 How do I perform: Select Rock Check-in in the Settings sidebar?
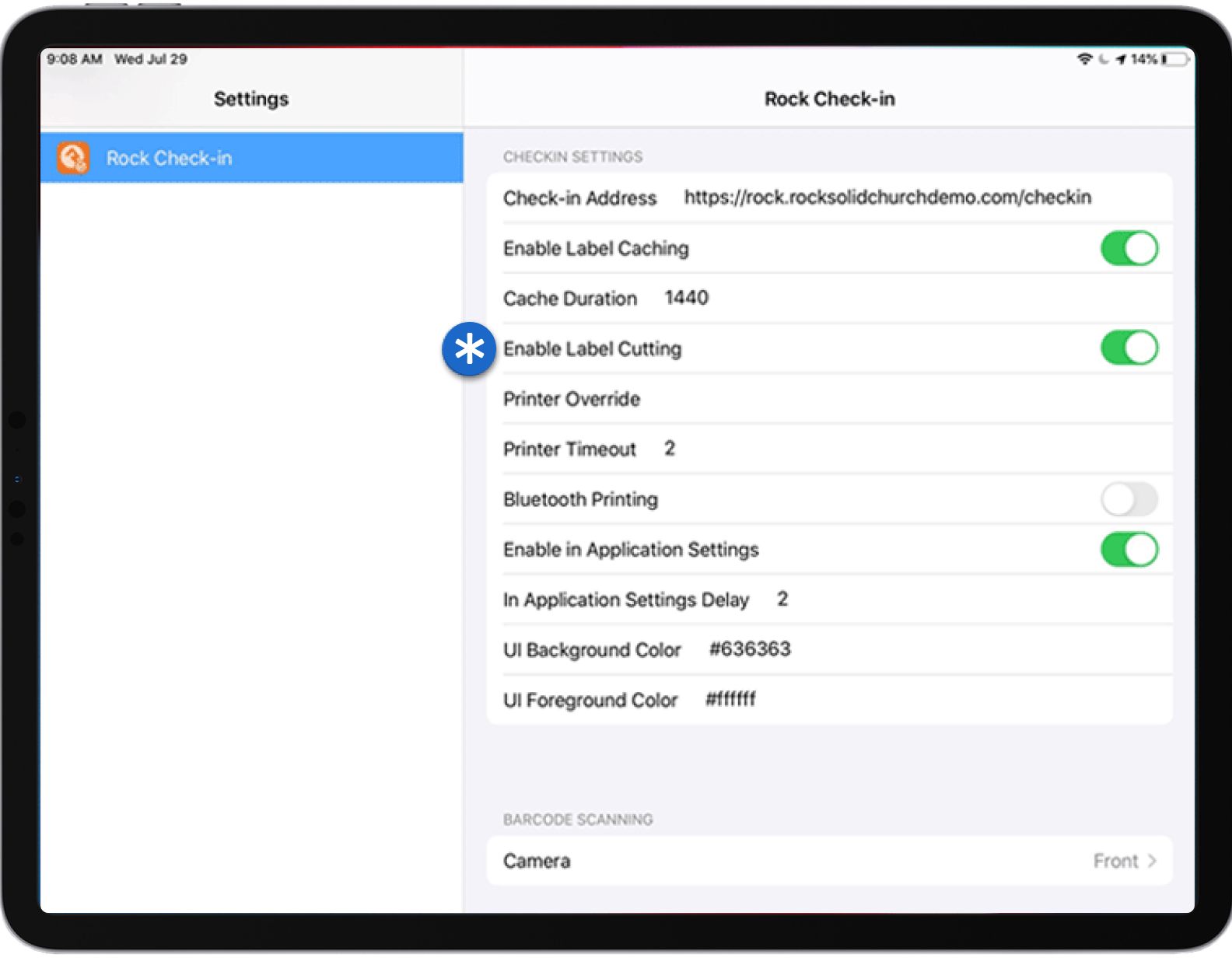pos(251,158)
